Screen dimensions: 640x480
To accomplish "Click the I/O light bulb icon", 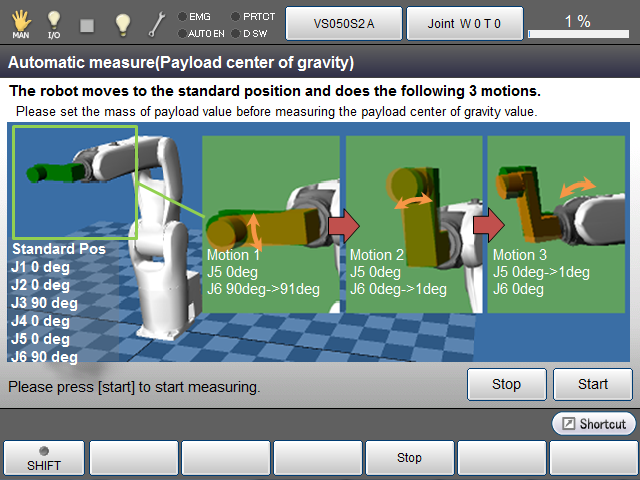I will tap(54, 22).
